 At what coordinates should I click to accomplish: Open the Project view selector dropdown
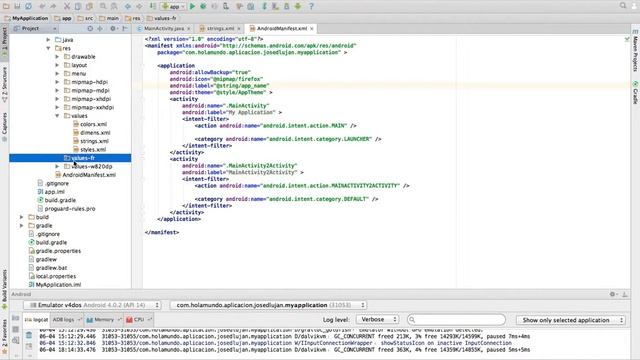point(34,29)
